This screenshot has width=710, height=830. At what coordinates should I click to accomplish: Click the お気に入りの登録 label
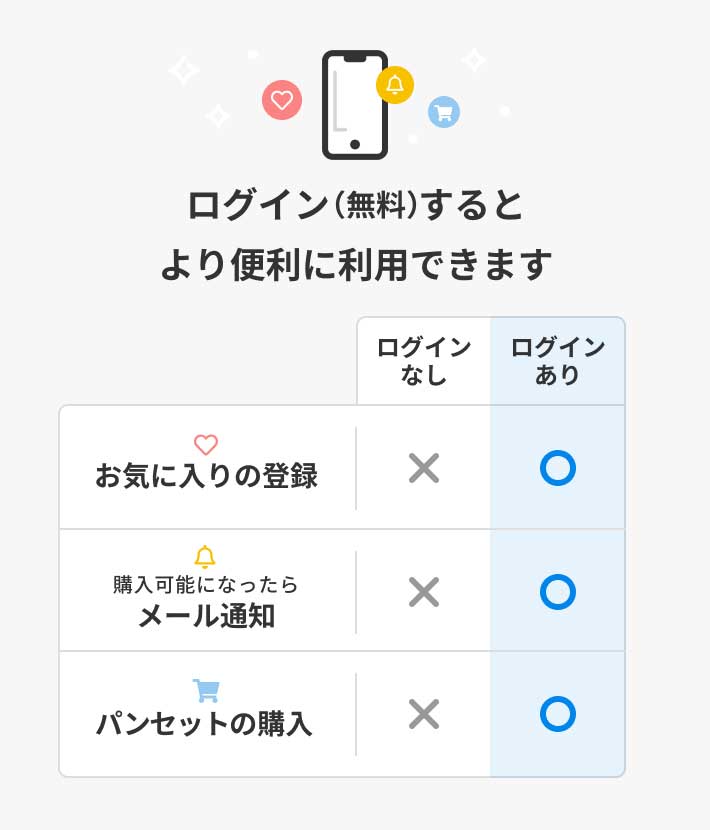pyautogui.click(x=206, y=476)
